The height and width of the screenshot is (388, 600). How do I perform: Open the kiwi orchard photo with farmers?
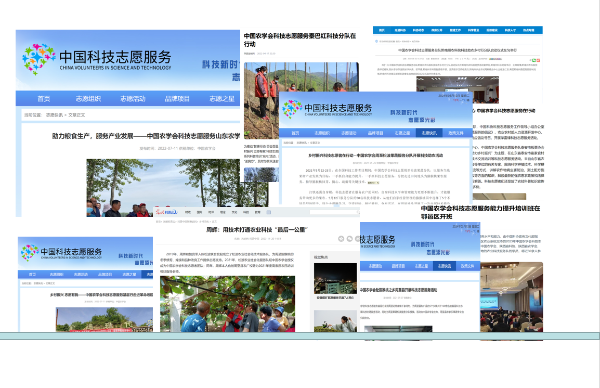point(227,304)
